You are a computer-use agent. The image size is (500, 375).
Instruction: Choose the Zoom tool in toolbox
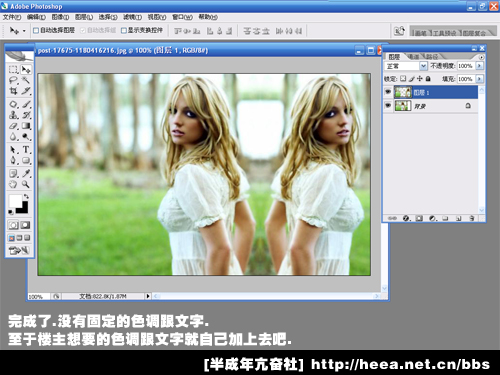pos(26,184)
